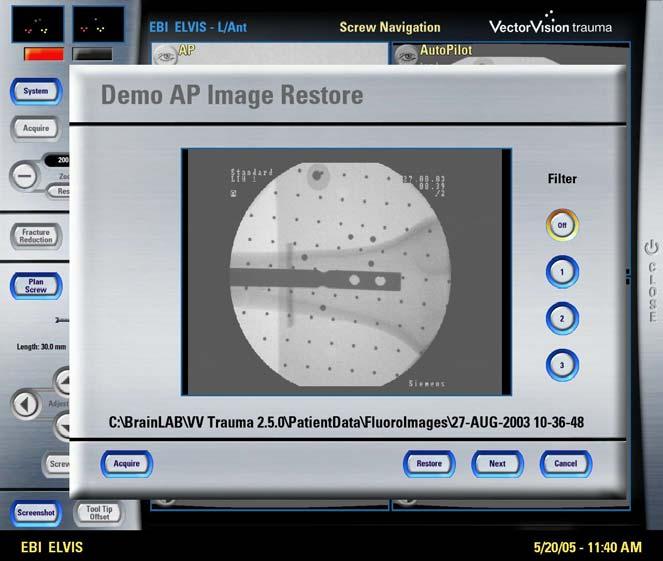
Task: Toggle the AP view eye icon
Action: [165, 55]
